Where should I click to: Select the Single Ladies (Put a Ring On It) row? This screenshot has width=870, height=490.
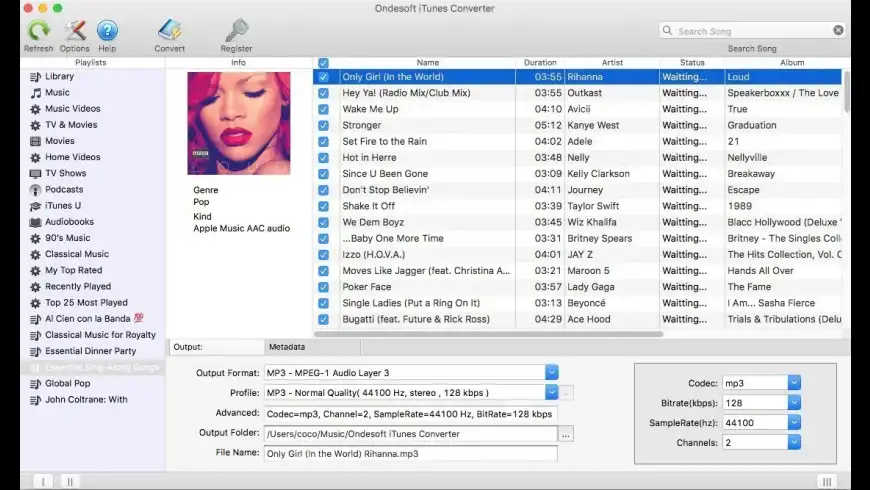pos(578,303)
